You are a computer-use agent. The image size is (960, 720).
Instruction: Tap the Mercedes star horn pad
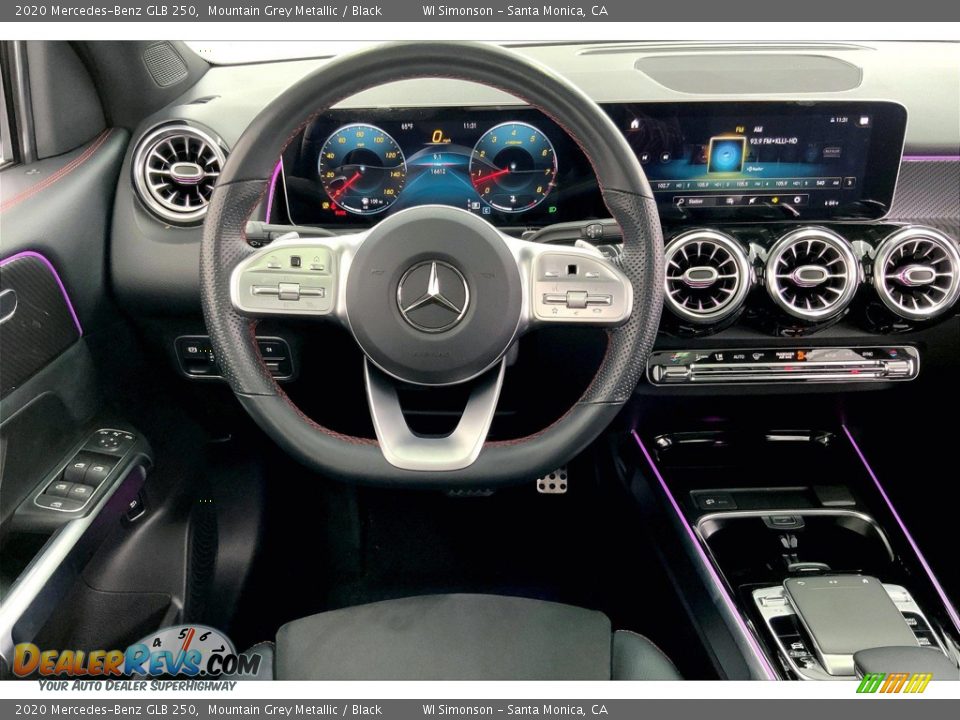[433, 296]
